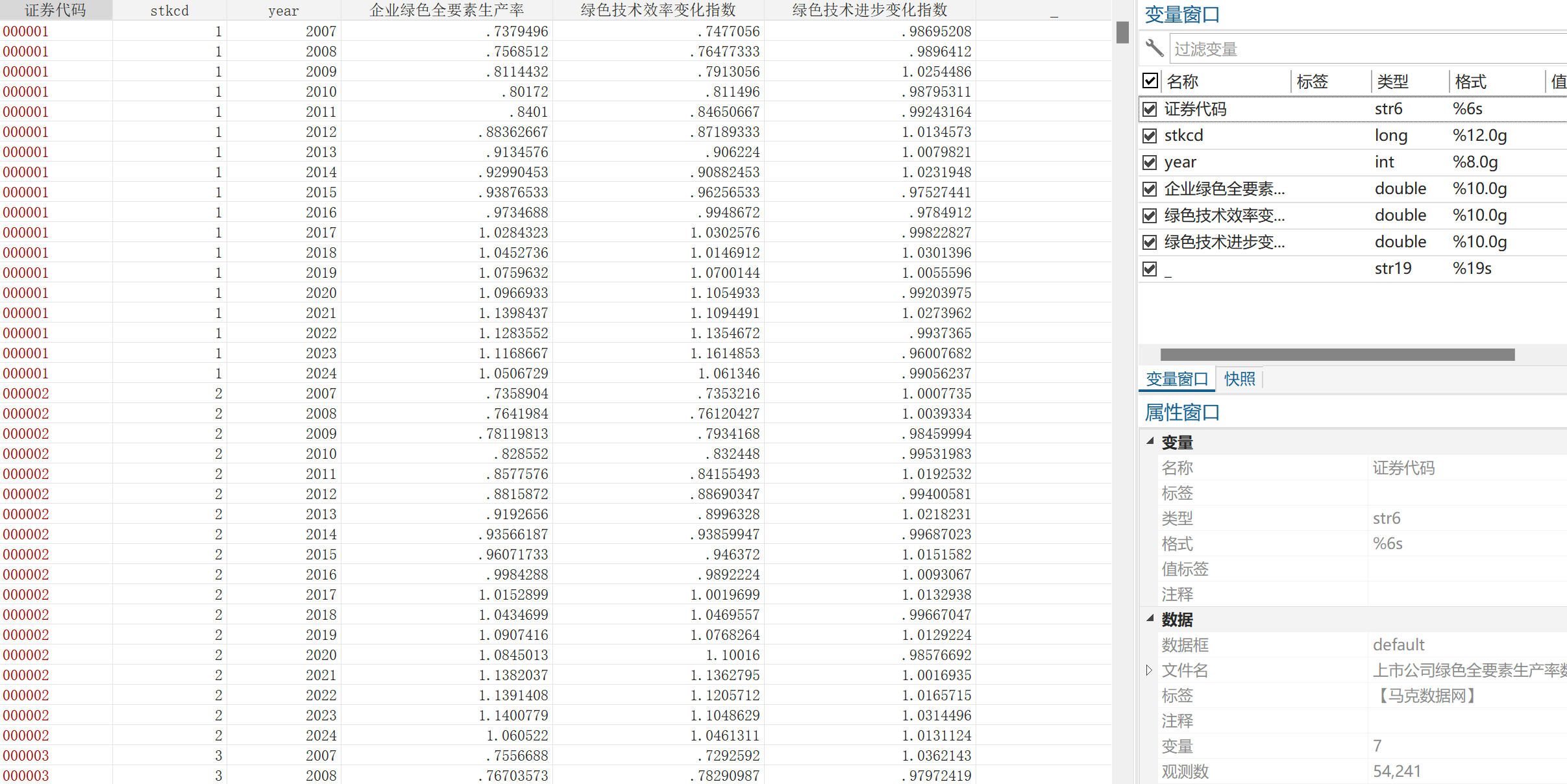Uncheck the stkcd variable checkbox
This screenshot has width=1567, height=784.
(1150, 136)
